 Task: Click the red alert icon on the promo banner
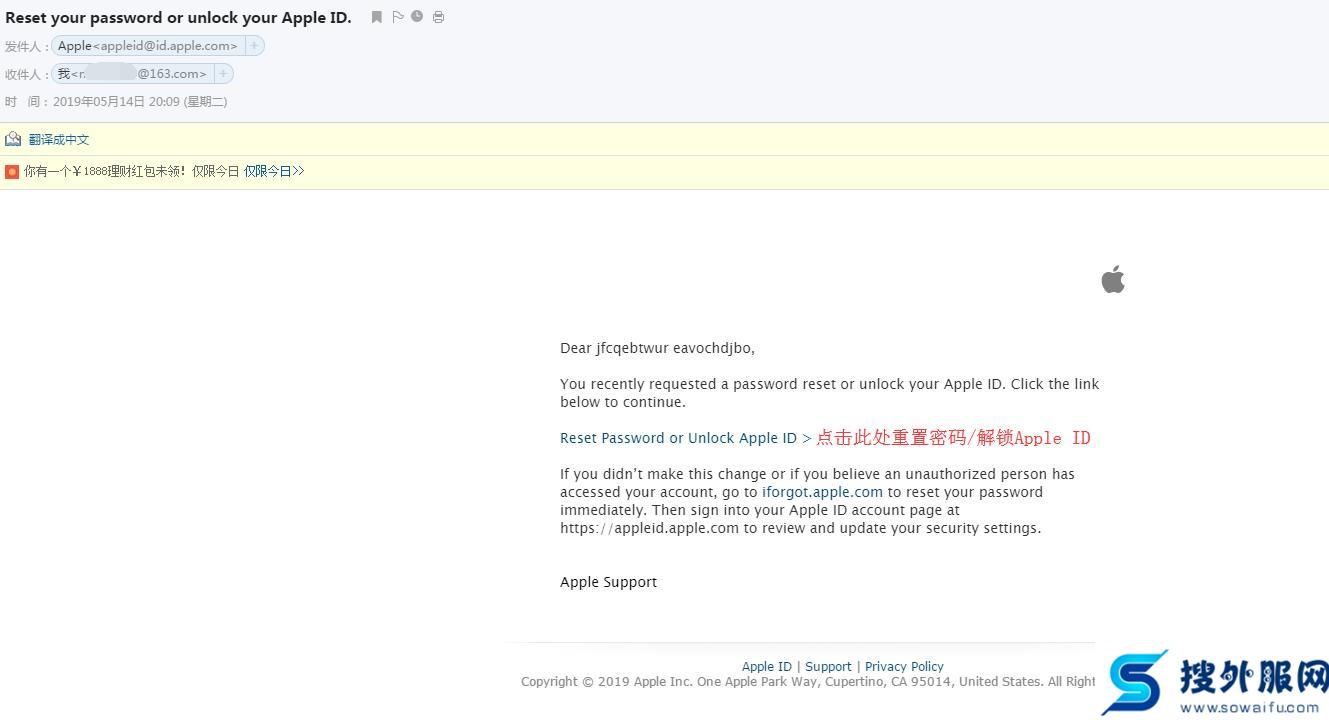[11, 170]
